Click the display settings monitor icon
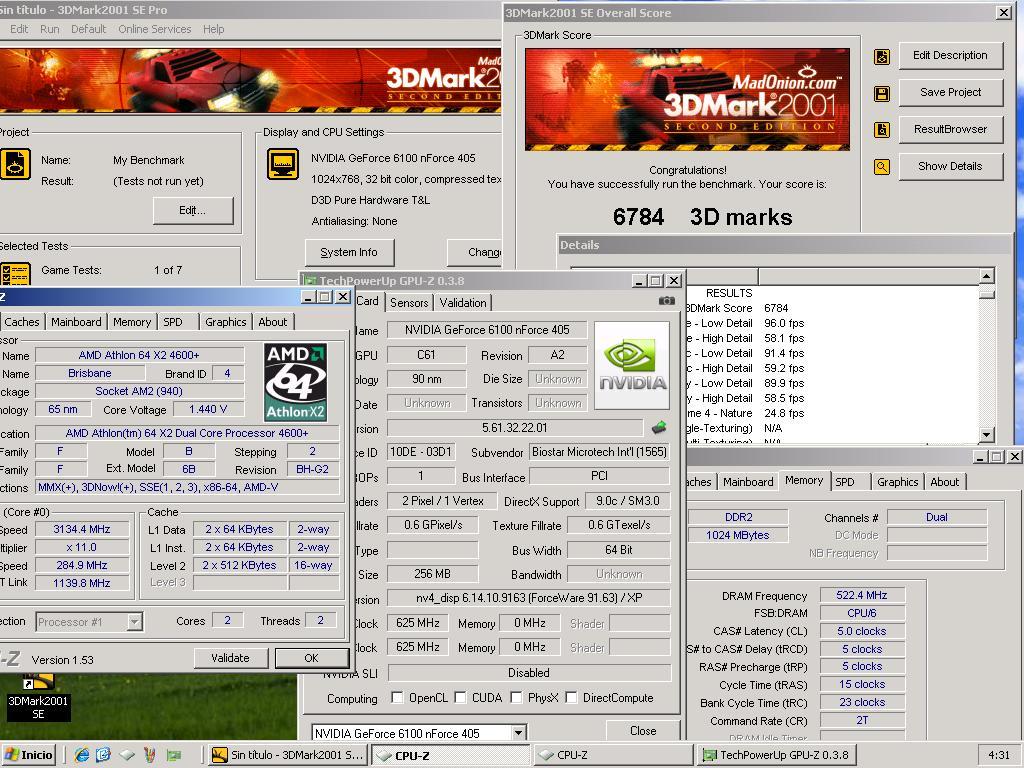The image size is (1024, 768). pos(282,164)
